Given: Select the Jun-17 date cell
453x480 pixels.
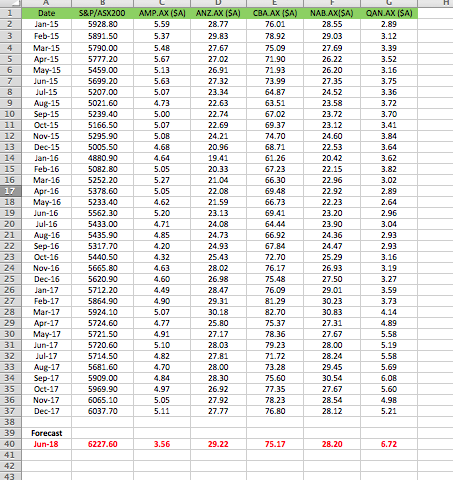Looking at the screenshot, I should [x=46, y=345].
